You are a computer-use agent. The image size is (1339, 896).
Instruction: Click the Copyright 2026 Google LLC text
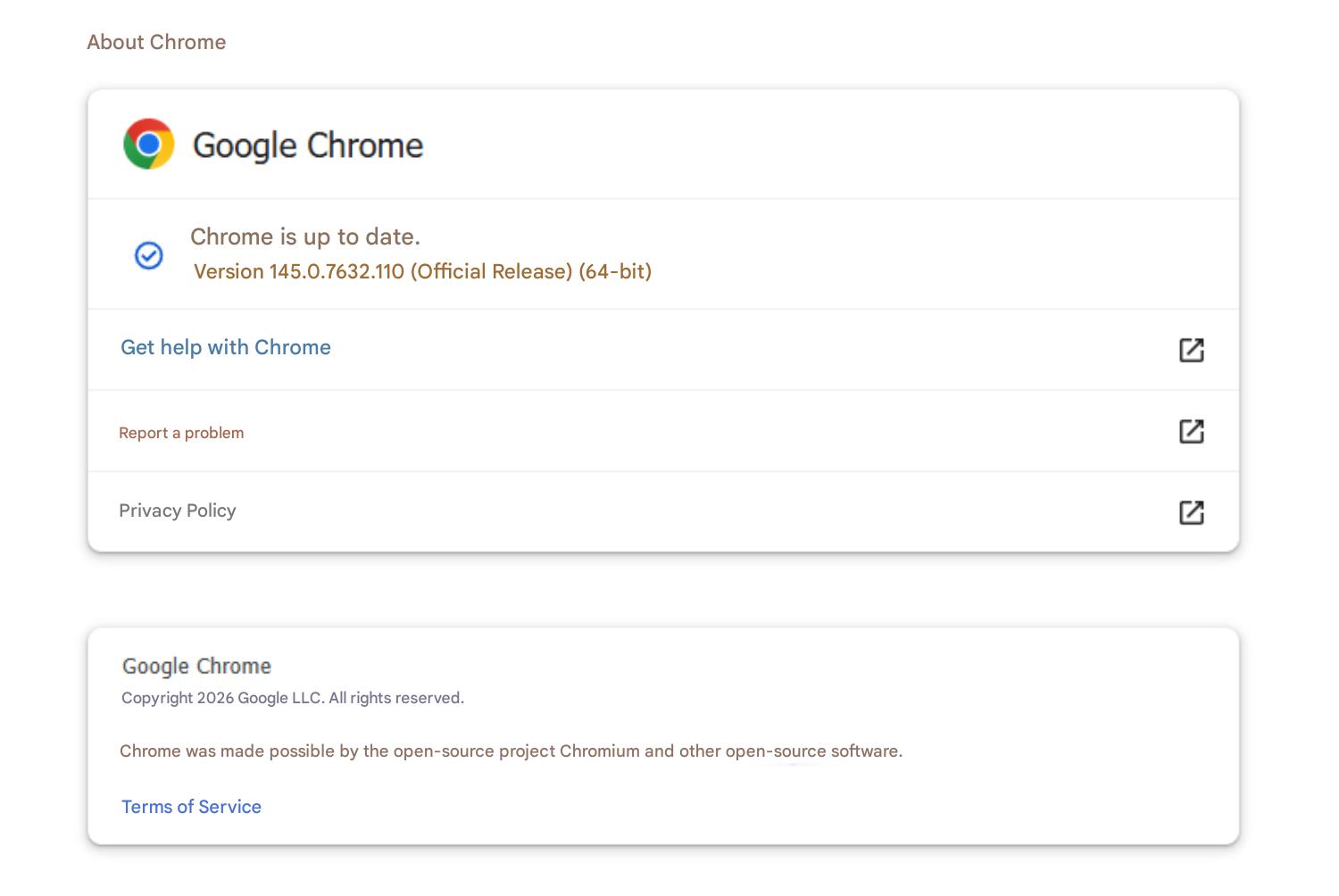point(293,698)
